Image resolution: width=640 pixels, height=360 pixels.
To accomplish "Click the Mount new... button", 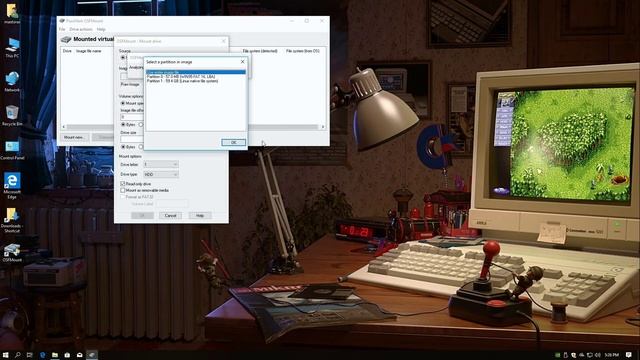I will point(73,137).
